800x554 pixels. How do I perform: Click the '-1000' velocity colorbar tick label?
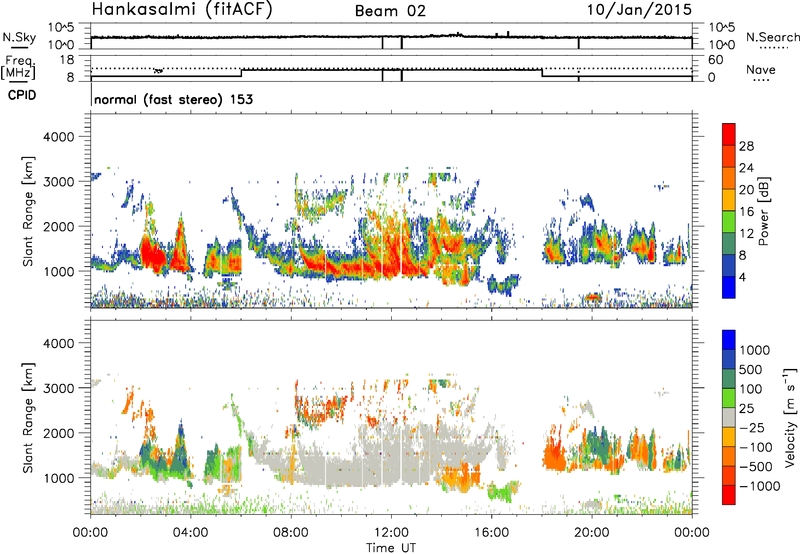tap(760, 486)
